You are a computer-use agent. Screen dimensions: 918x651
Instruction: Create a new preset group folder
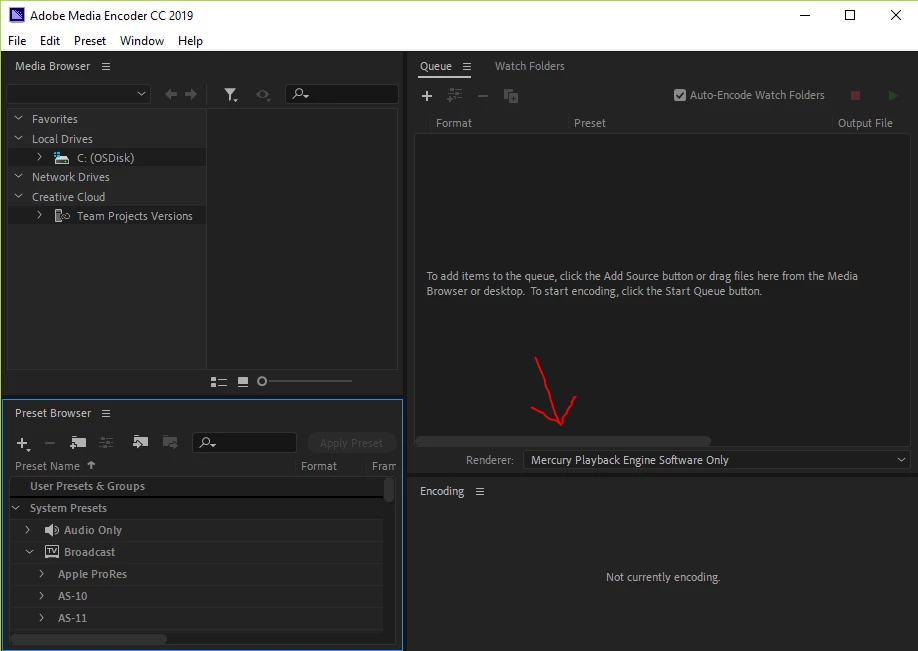coord(78,443)
